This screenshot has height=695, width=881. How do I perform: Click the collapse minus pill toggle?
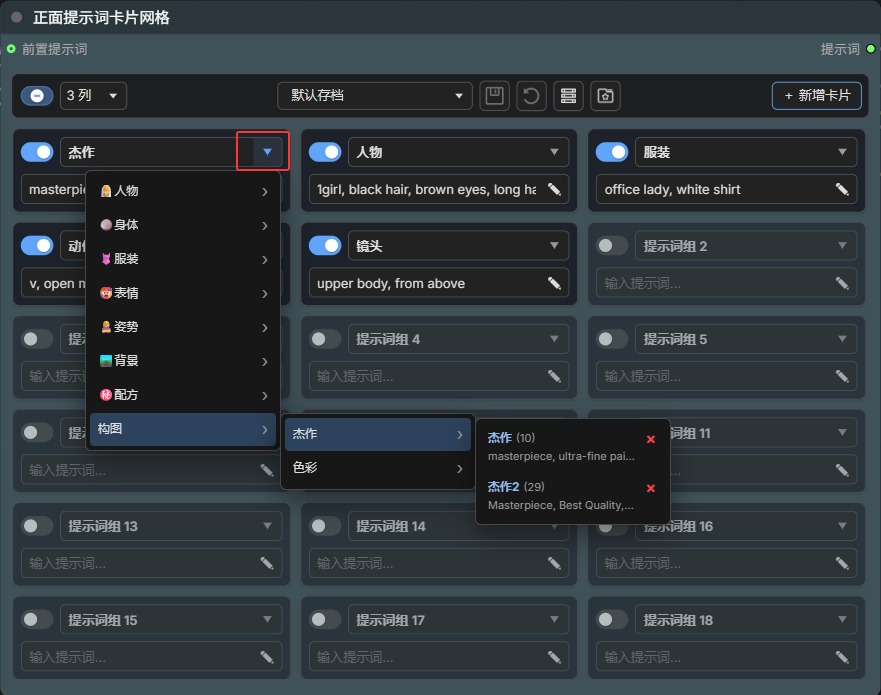[37, 96]
